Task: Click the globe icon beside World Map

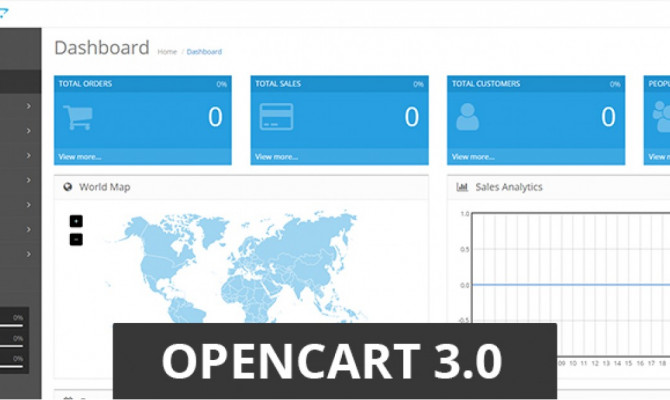Action: (68, 187)
